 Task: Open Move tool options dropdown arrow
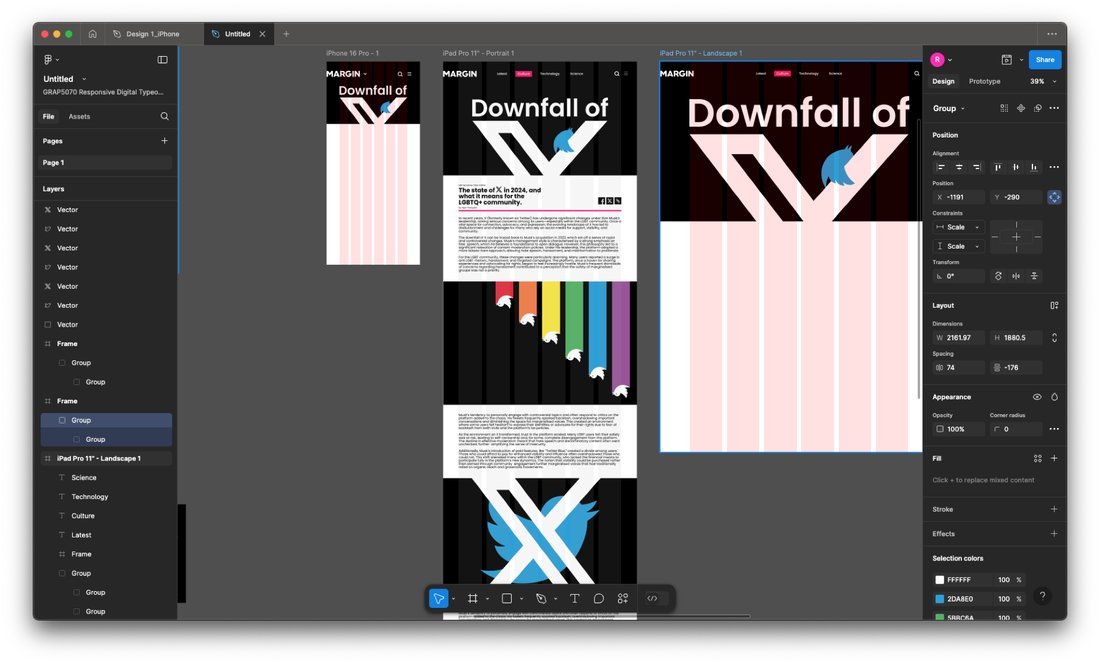point(453,599)
